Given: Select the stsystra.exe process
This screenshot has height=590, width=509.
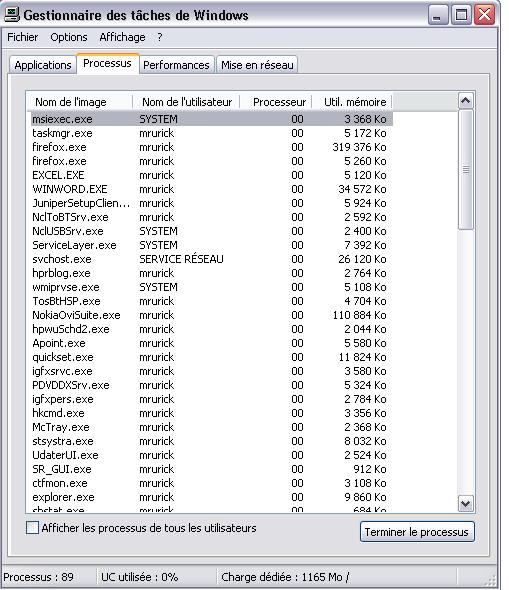Looking at the screenshot, I should click(x=211, y=441).
